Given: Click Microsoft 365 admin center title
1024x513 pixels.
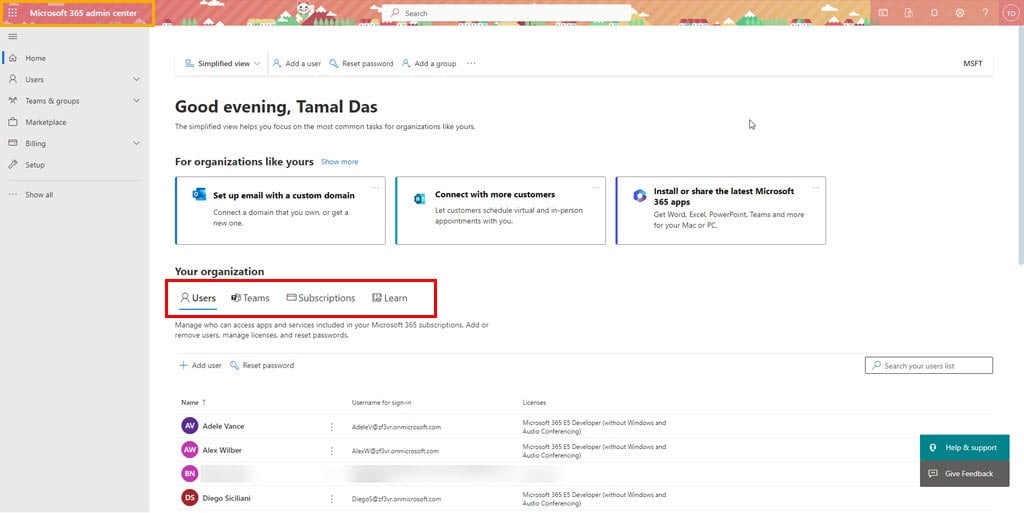Looking at the screenshot, I should (x=83, y=13).
